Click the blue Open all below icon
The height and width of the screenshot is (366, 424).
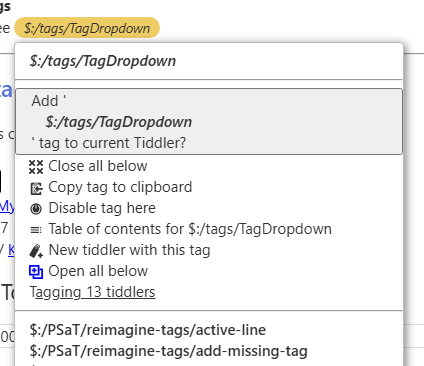click(x=36, y=272)
